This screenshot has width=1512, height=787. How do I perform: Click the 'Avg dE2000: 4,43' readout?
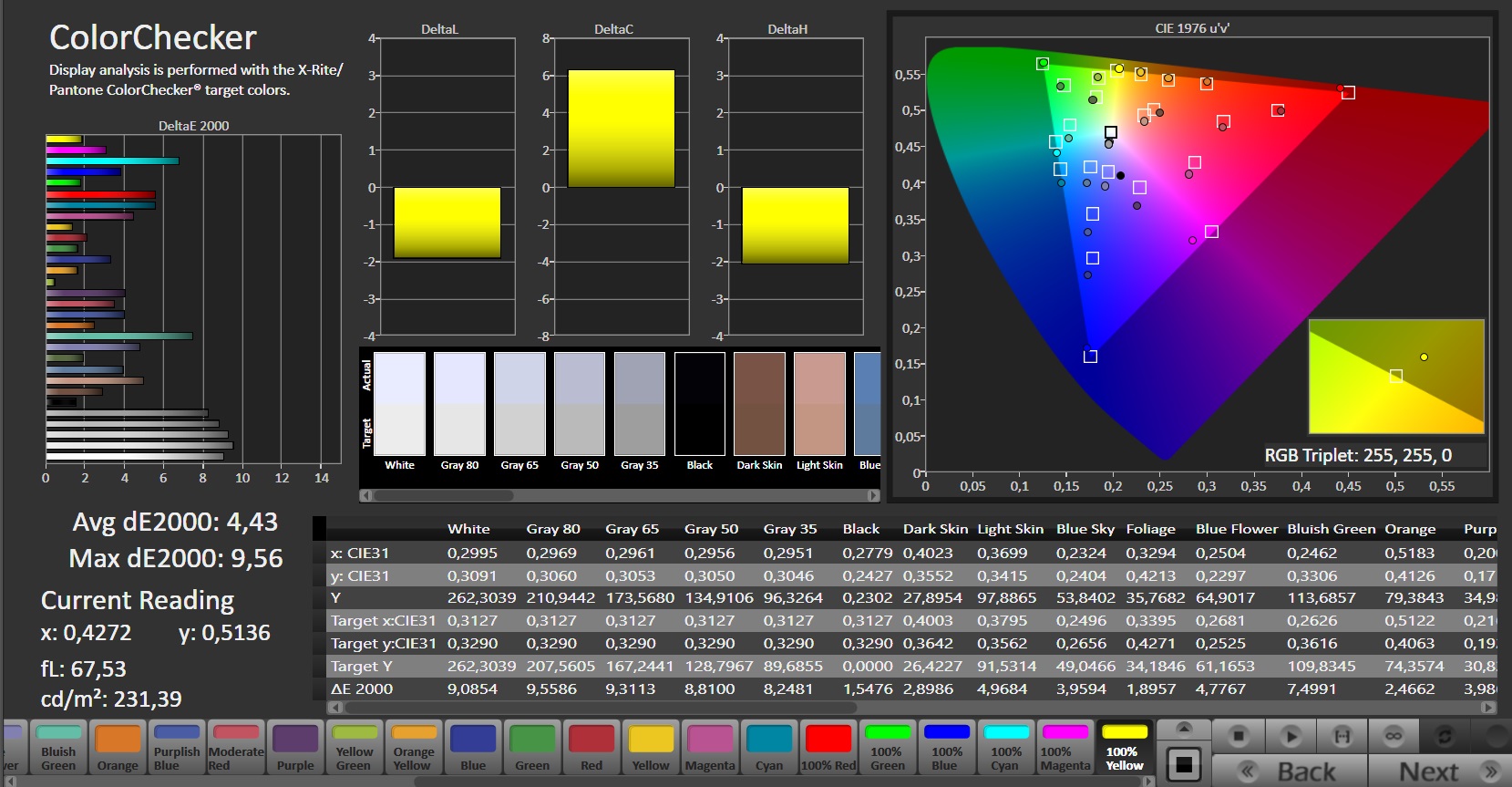175,522
